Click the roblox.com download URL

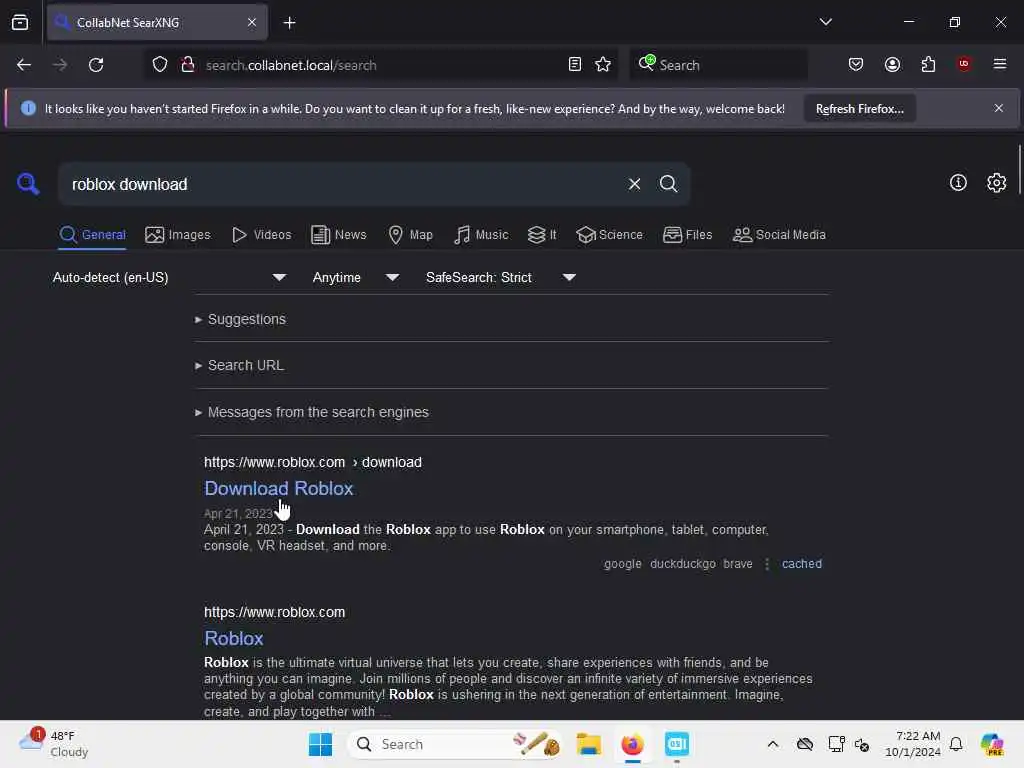tap(313, 462)
